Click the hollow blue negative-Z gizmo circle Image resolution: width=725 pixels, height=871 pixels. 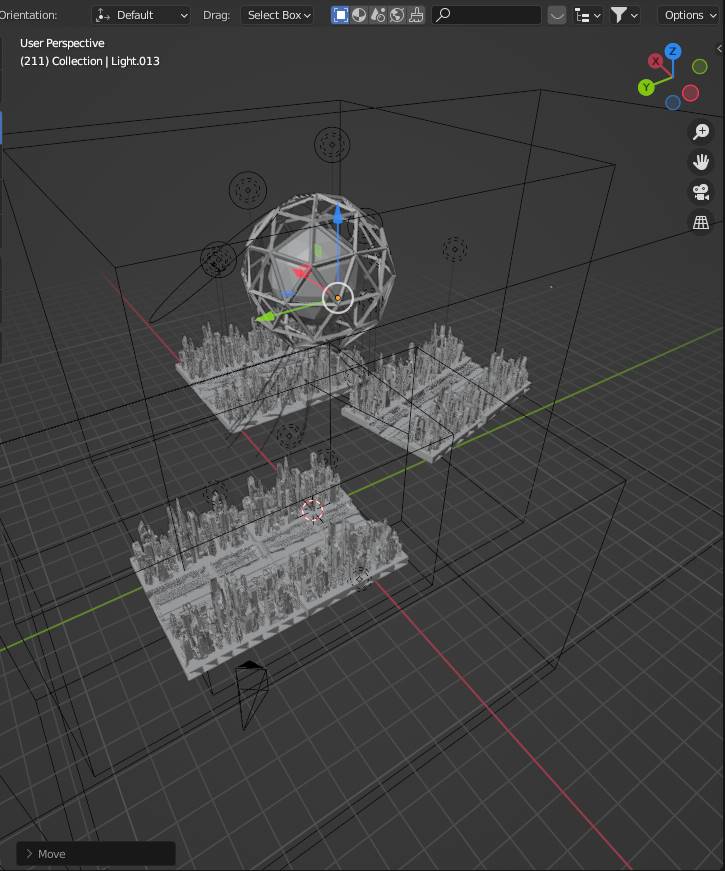(673, 102)
